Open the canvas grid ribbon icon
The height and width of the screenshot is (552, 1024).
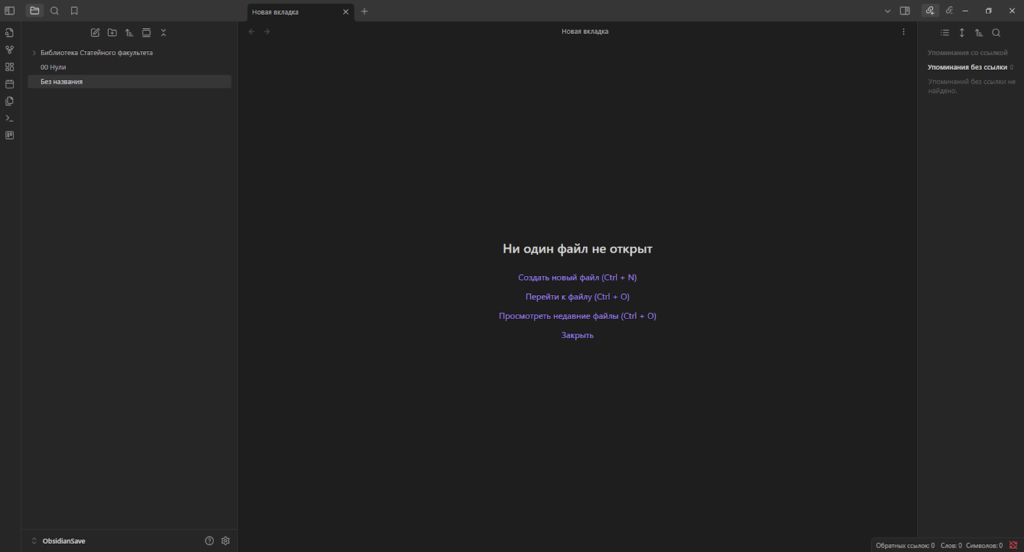[10, 67]
